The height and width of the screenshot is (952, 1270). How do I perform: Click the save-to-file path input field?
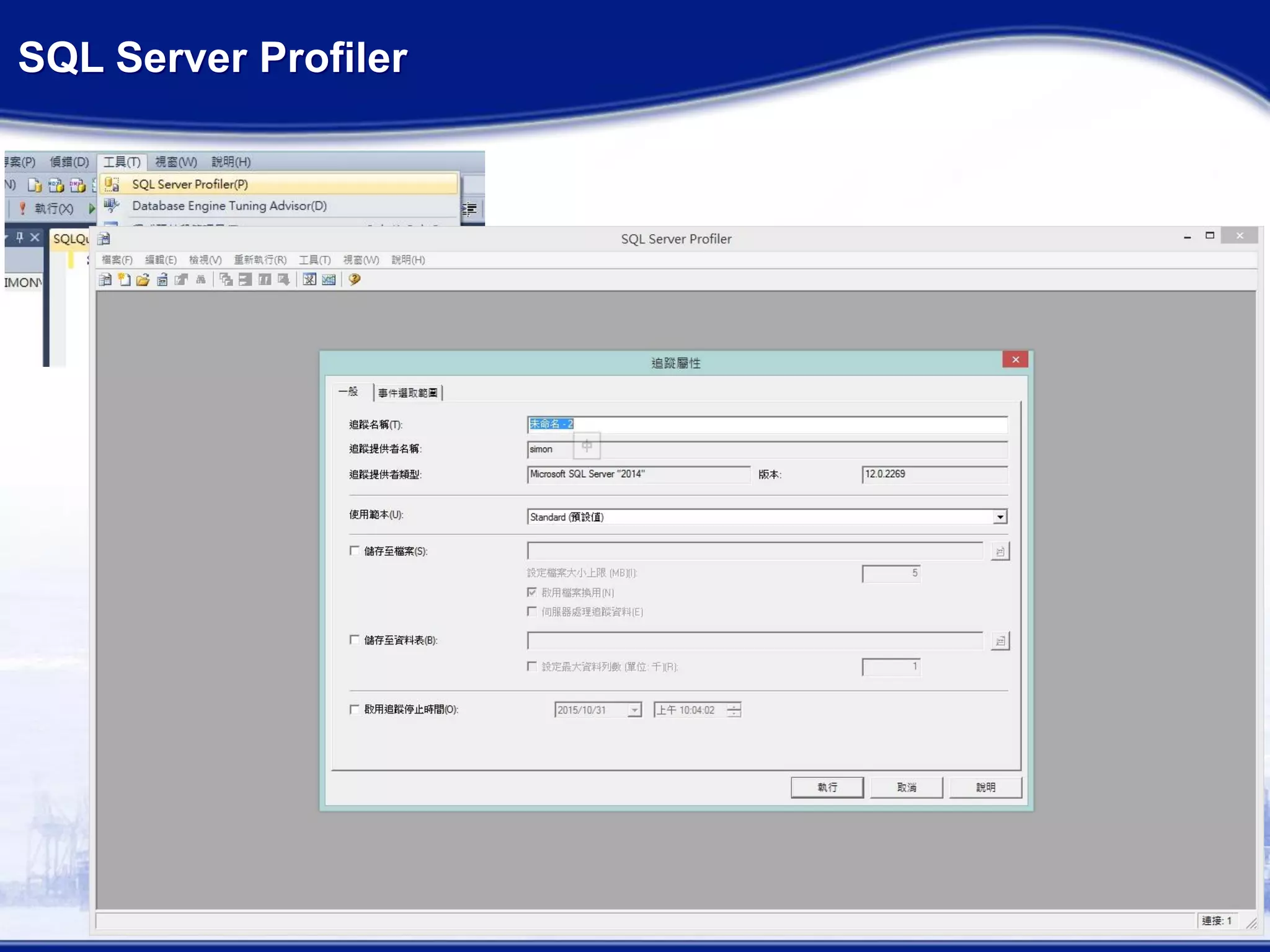click(x=755, y=551)
